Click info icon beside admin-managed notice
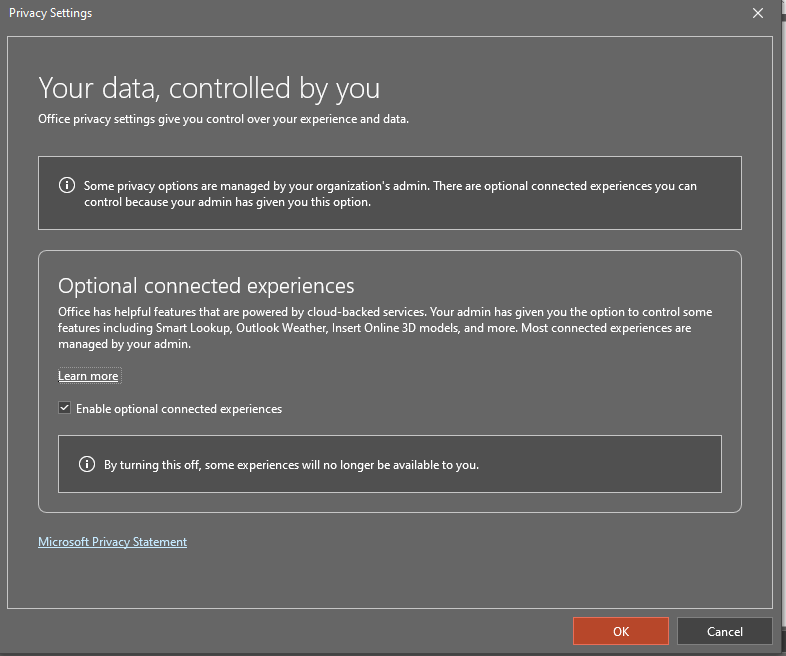786x656 pixels. (x=67, y=185)
